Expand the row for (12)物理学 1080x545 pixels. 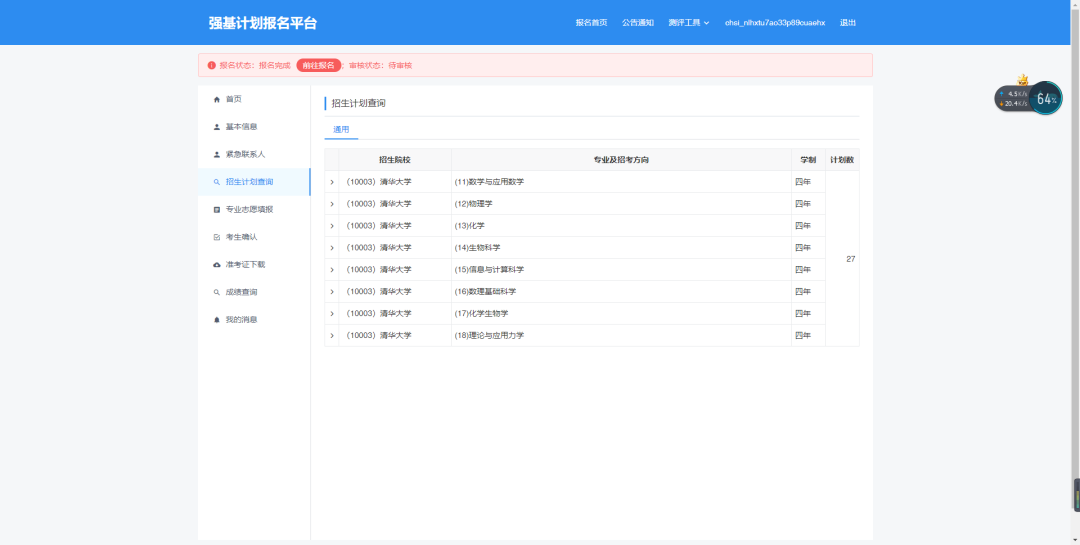(x=331, y=204)
